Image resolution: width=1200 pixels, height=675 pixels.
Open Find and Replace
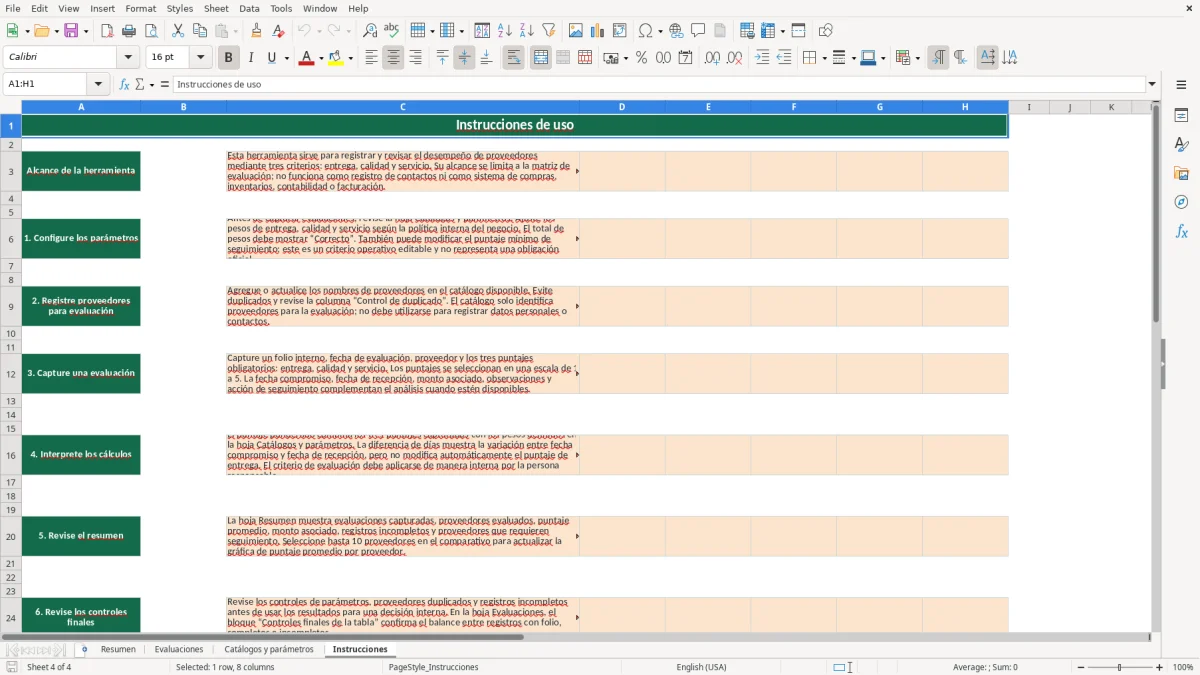370,31
